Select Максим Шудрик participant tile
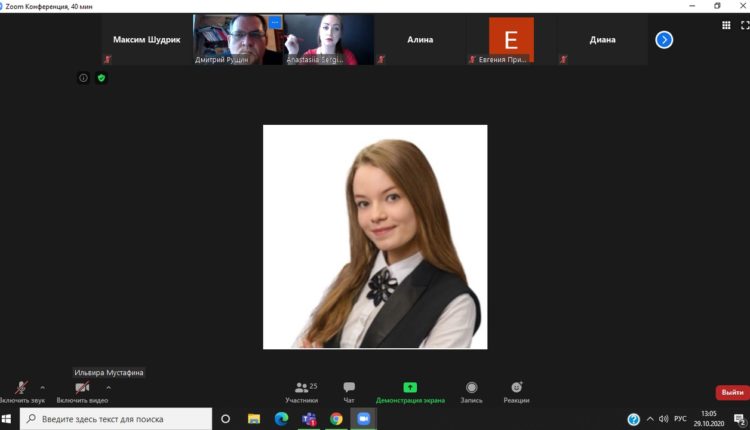750x430 pixels. pos(146,40)
